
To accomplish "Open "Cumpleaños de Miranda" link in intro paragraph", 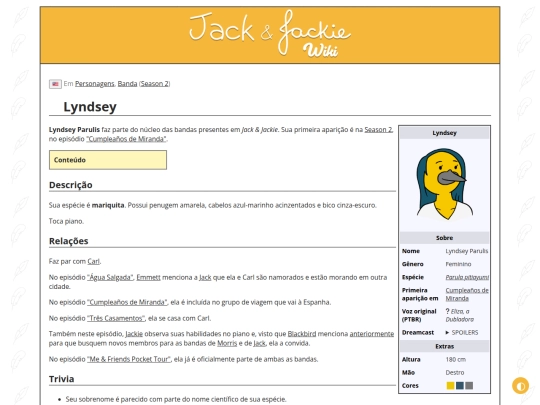I will (126, 139).
